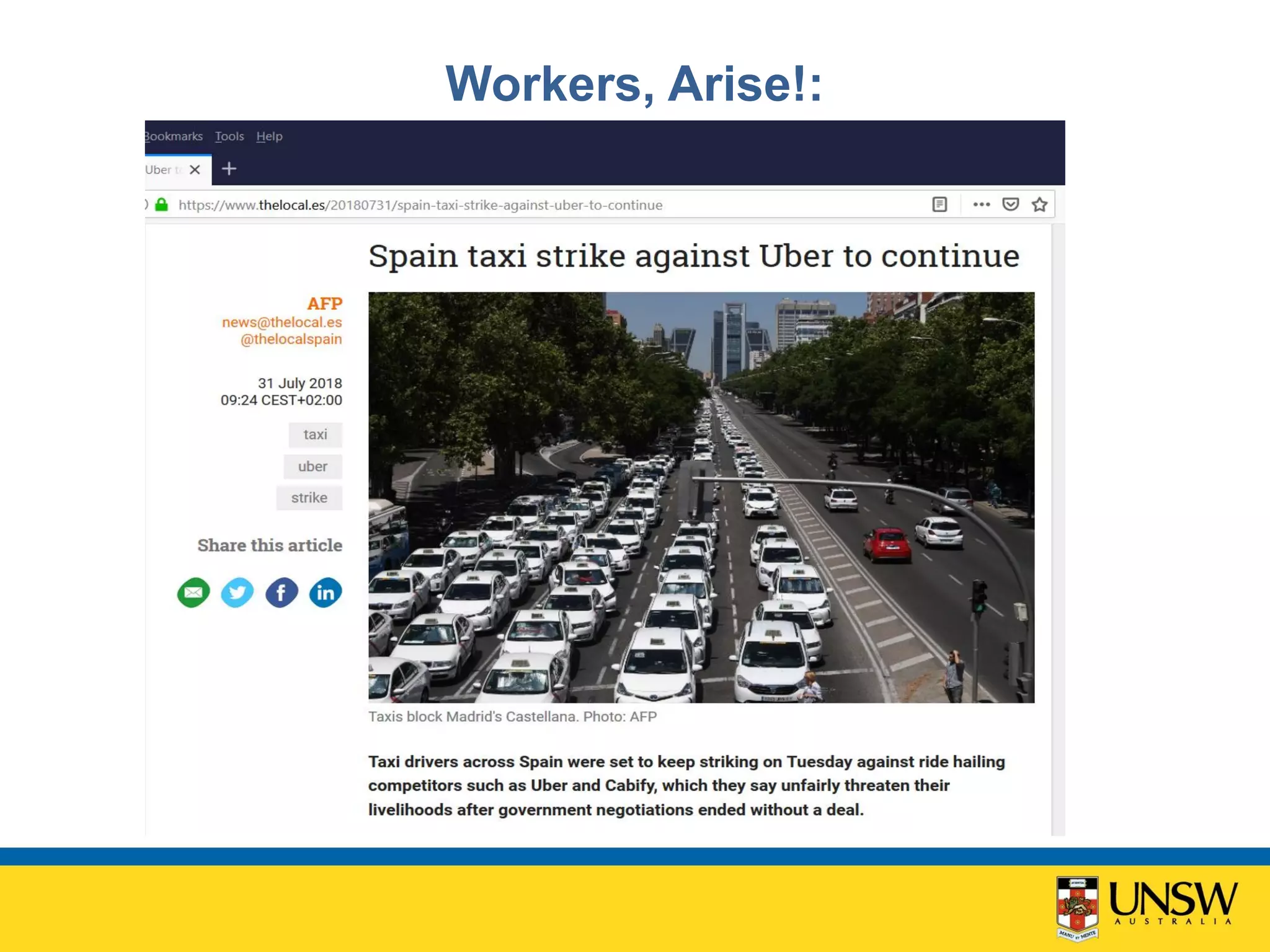
Task: Open the Tools menu
Action: (x=229, y=136)
